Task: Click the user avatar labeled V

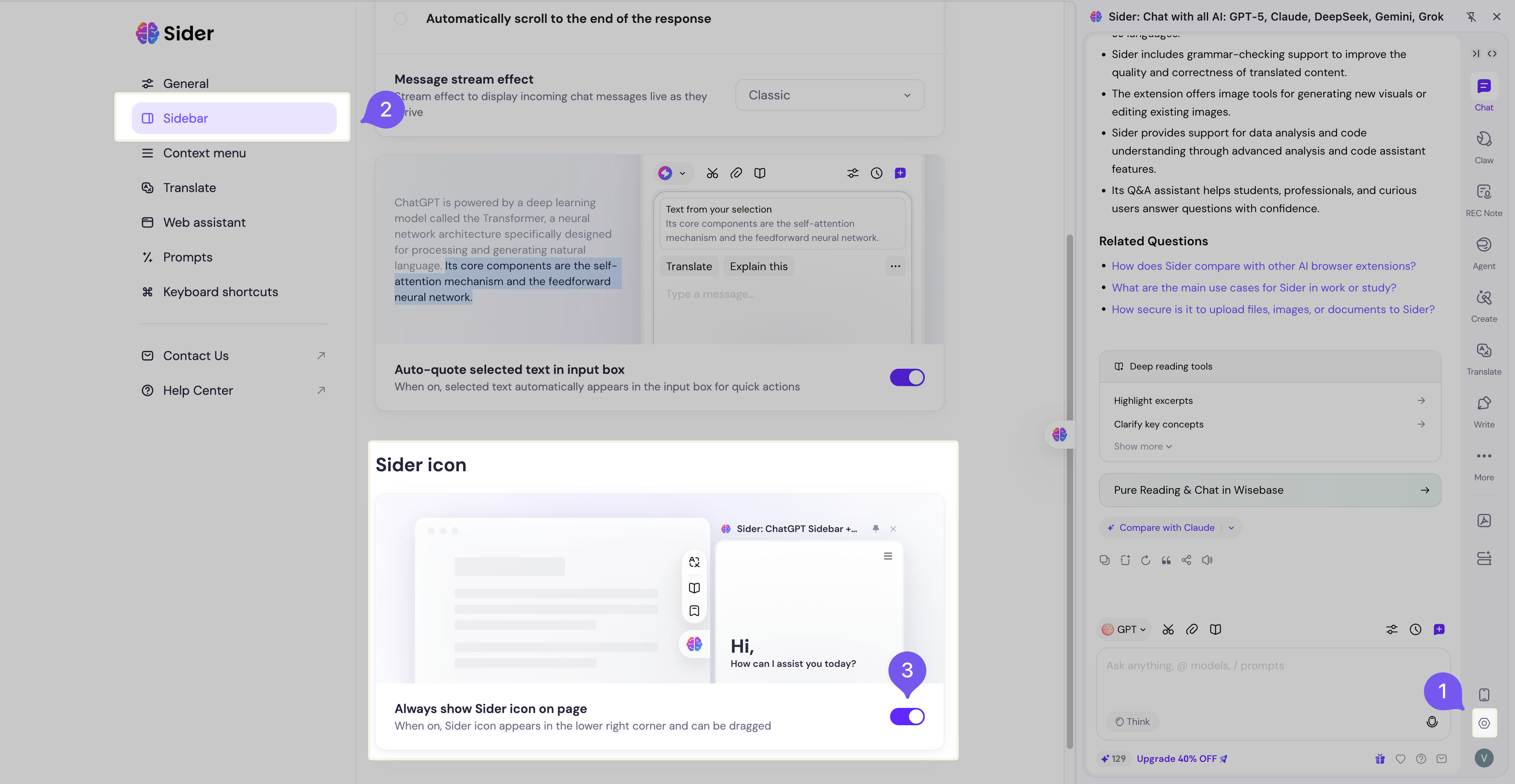Action: pyautogui.click(x=1483, y=758)
